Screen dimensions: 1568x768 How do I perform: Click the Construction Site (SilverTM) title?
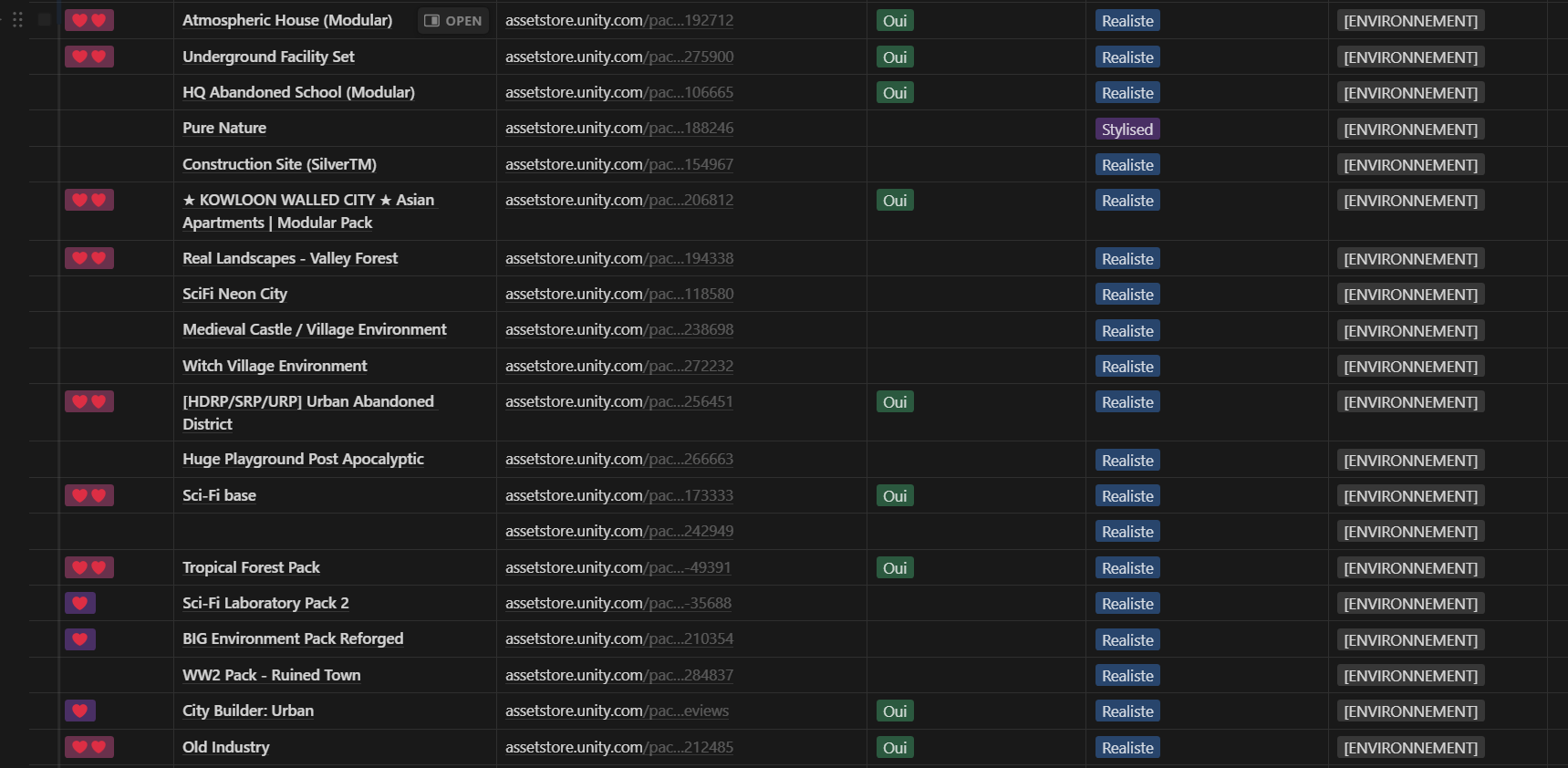[279, 164]
